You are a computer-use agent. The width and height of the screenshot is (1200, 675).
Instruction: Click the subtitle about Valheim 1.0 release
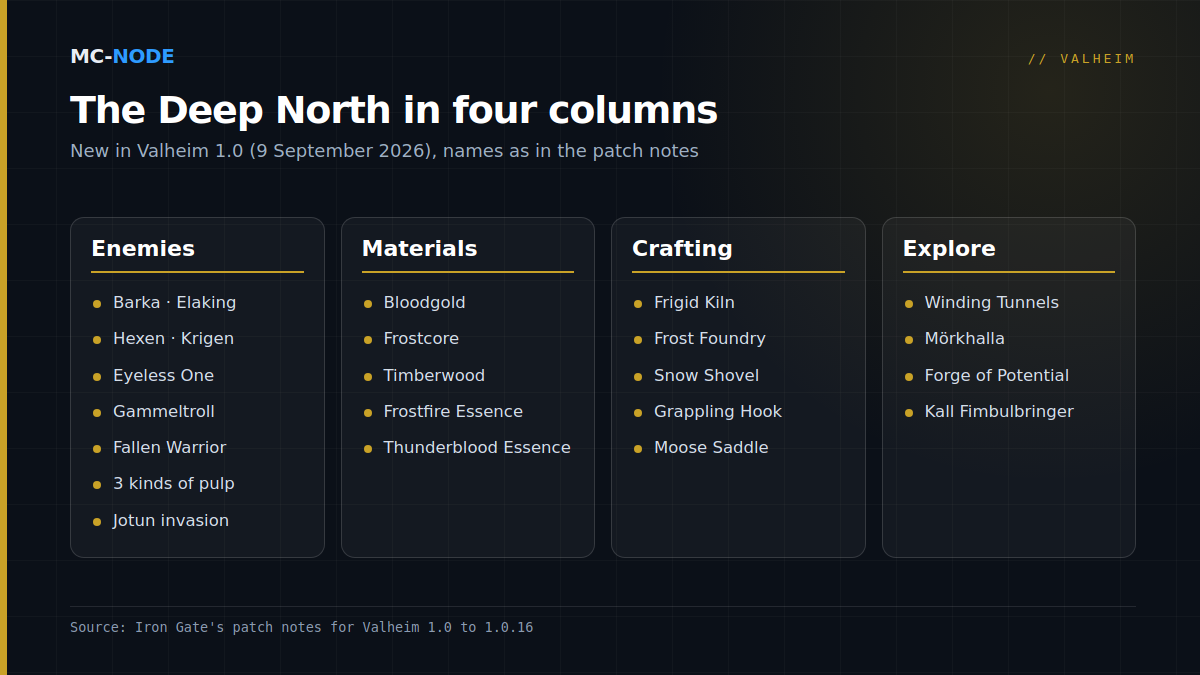384,151
